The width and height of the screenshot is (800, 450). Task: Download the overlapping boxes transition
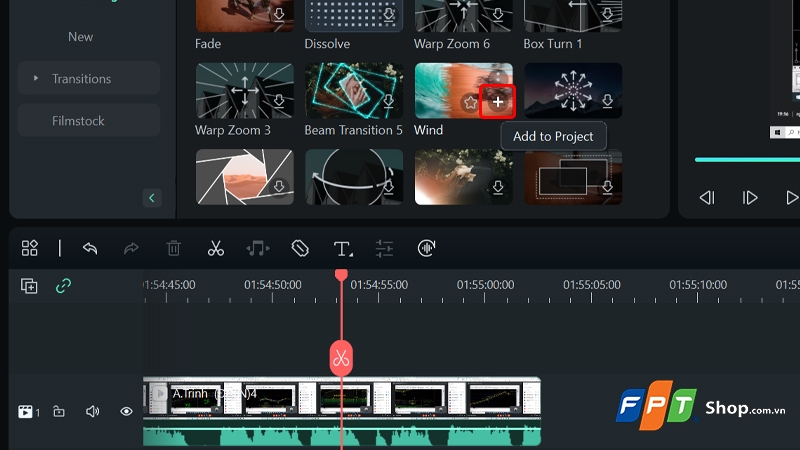[607, 187]
